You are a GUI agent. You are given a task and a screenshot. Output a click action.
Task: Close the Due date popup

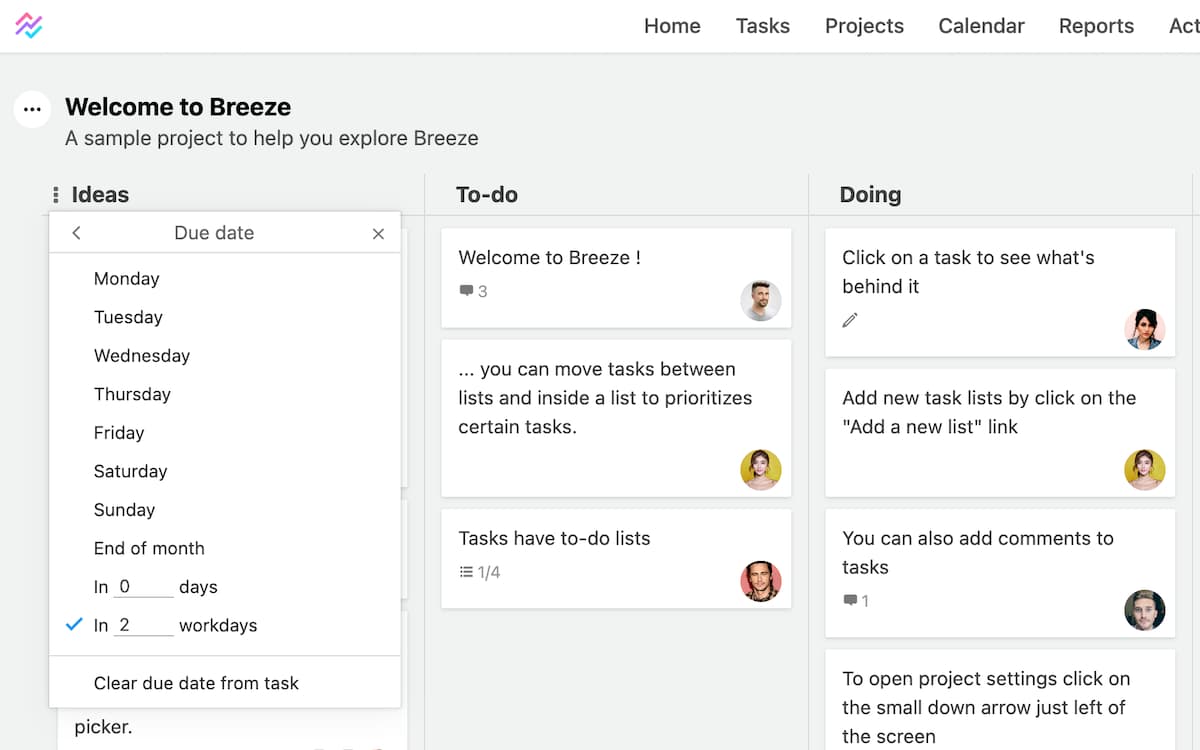coord(378,233)
